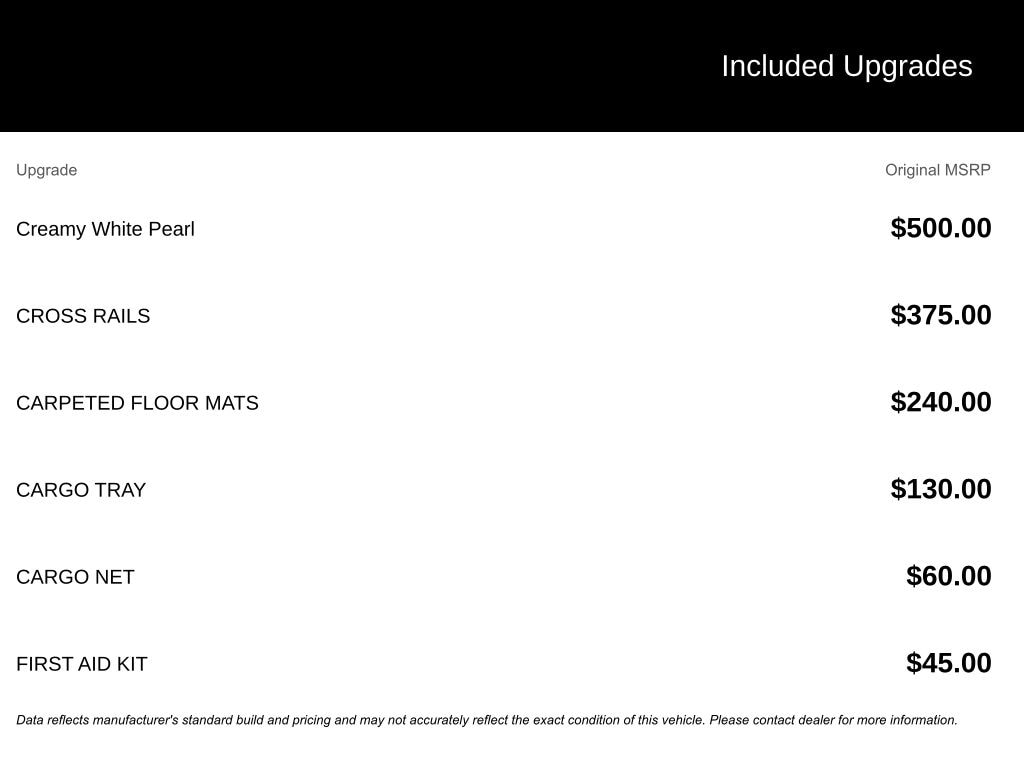Screen dimensions: 1024x768
Task: Click the $500.00 price
Action: coord(941,228)
